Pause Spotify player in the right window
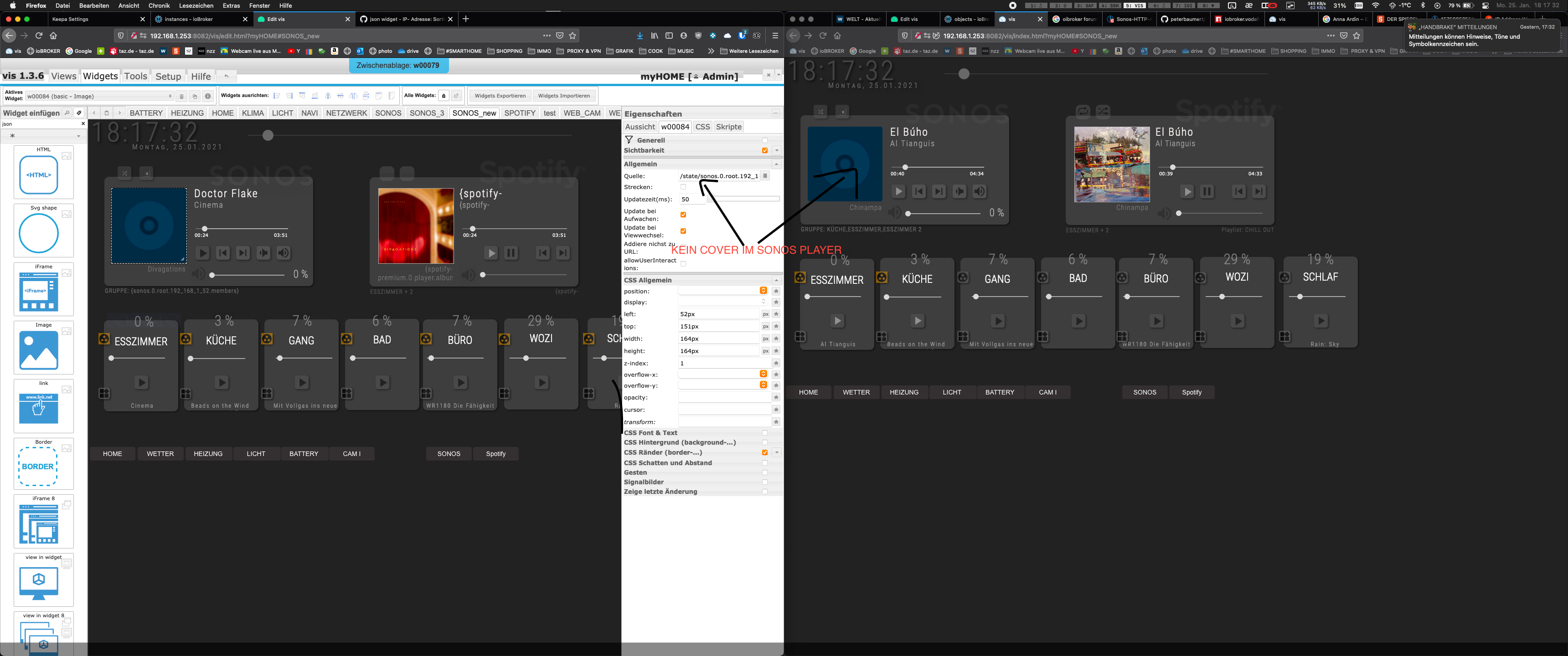Image resolution: width=1568 pixels, height=656 pixels. coord(1207,192)
